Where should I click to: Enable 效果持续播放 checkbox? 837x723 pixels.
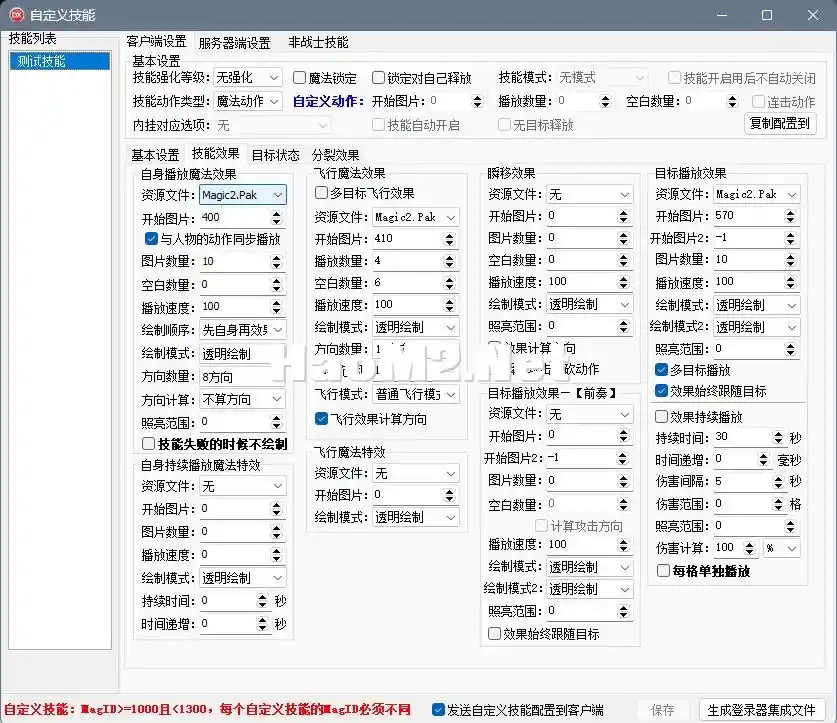click(699, 416)
